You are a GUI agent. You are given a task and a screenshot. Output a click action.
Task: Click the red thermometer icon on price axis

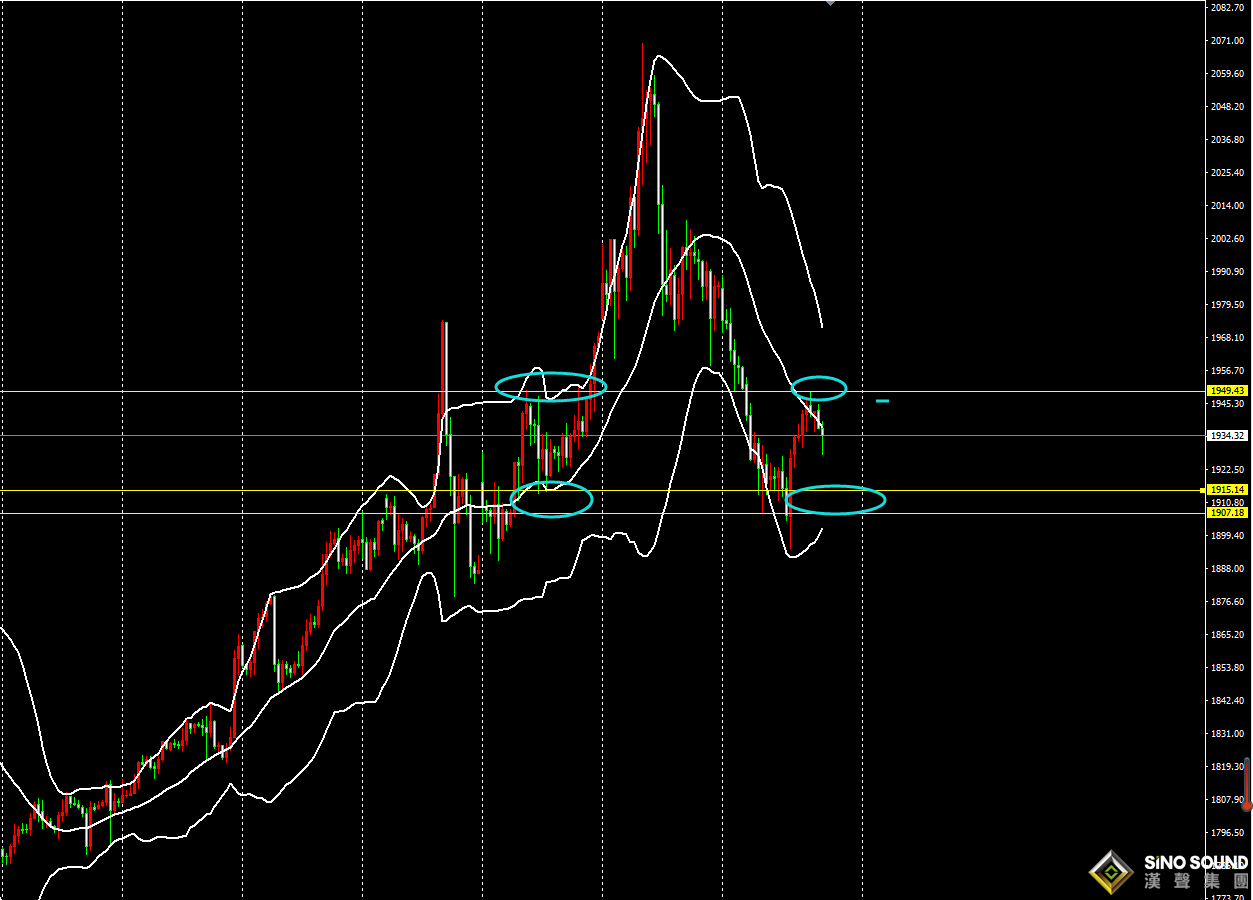point(1246,785)
